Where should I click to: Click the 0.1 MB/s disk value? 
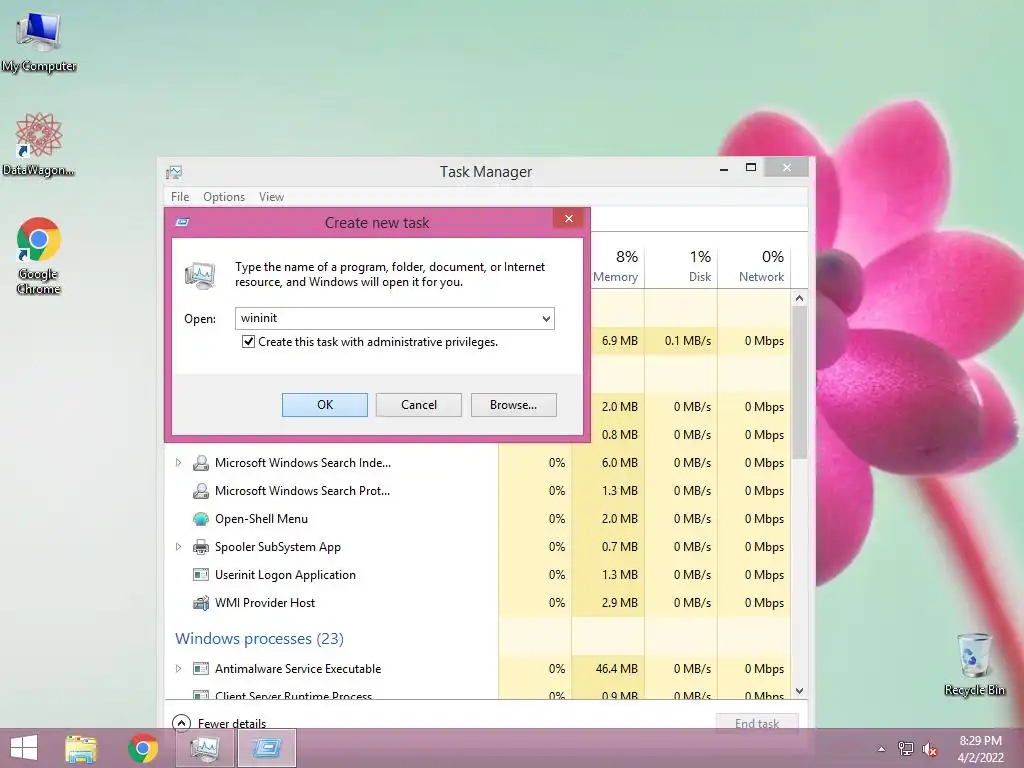[x=688, y=341]
